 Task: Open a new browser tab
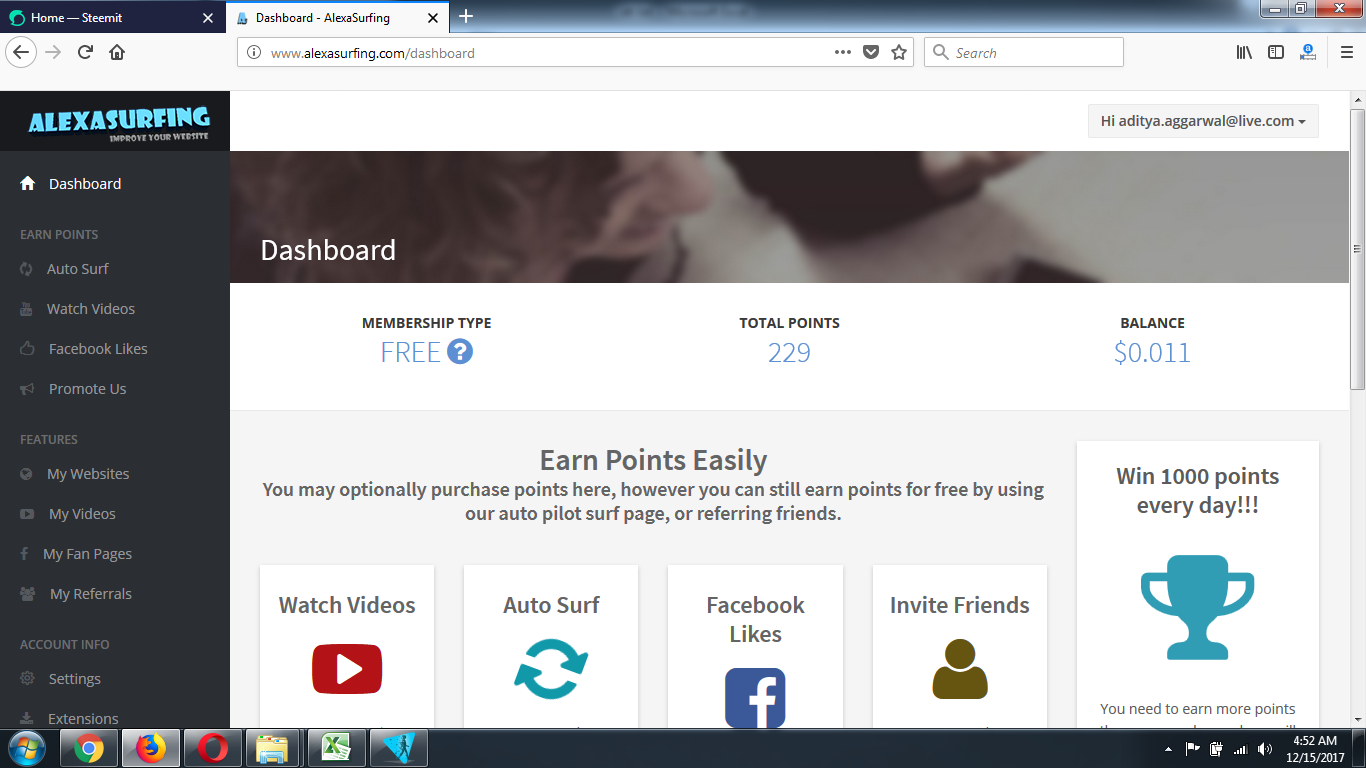[x=466, y=16]
